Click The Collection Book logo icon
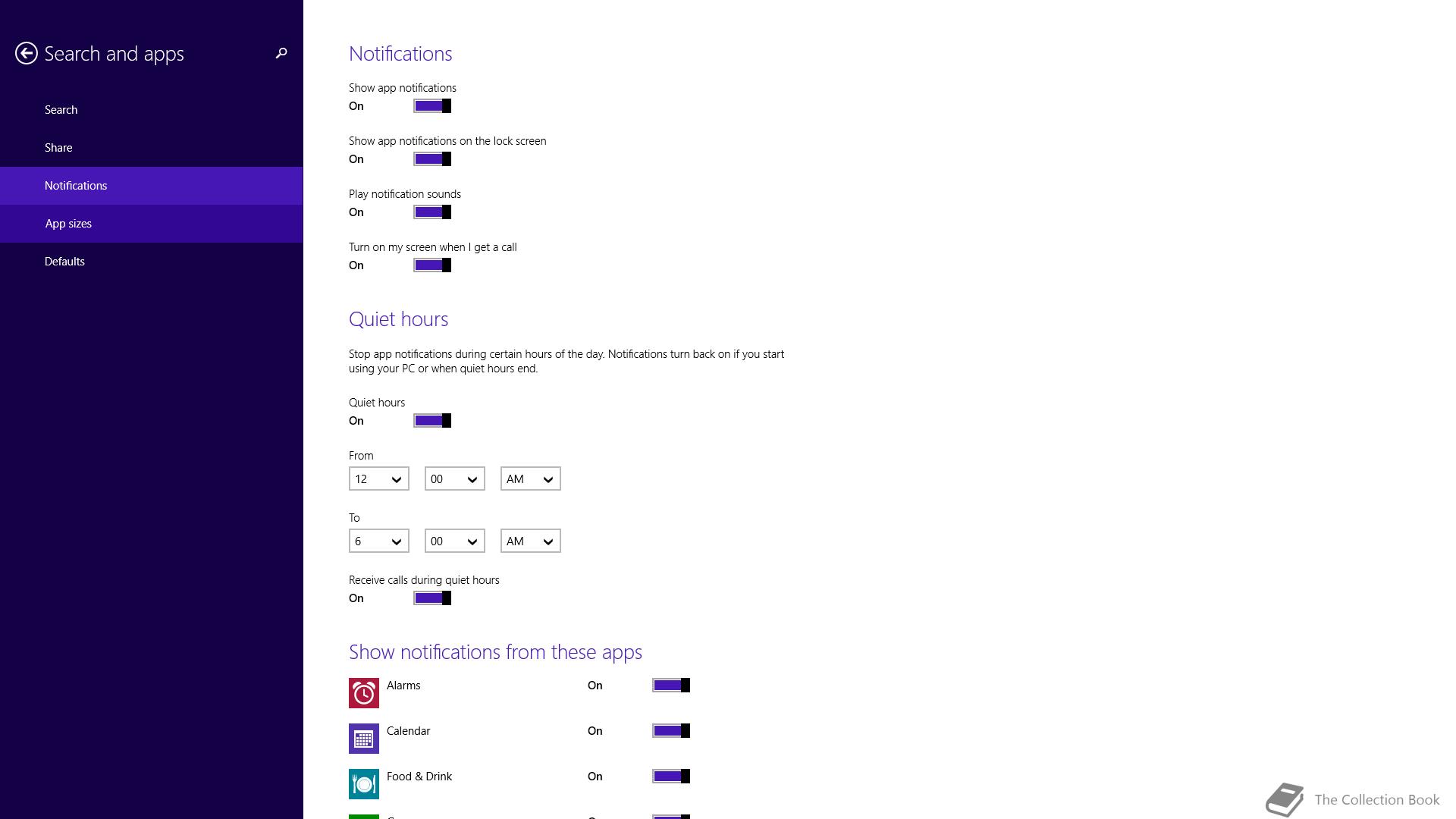This screenshot has width=1456, height=819. [x=1285, y=799]
